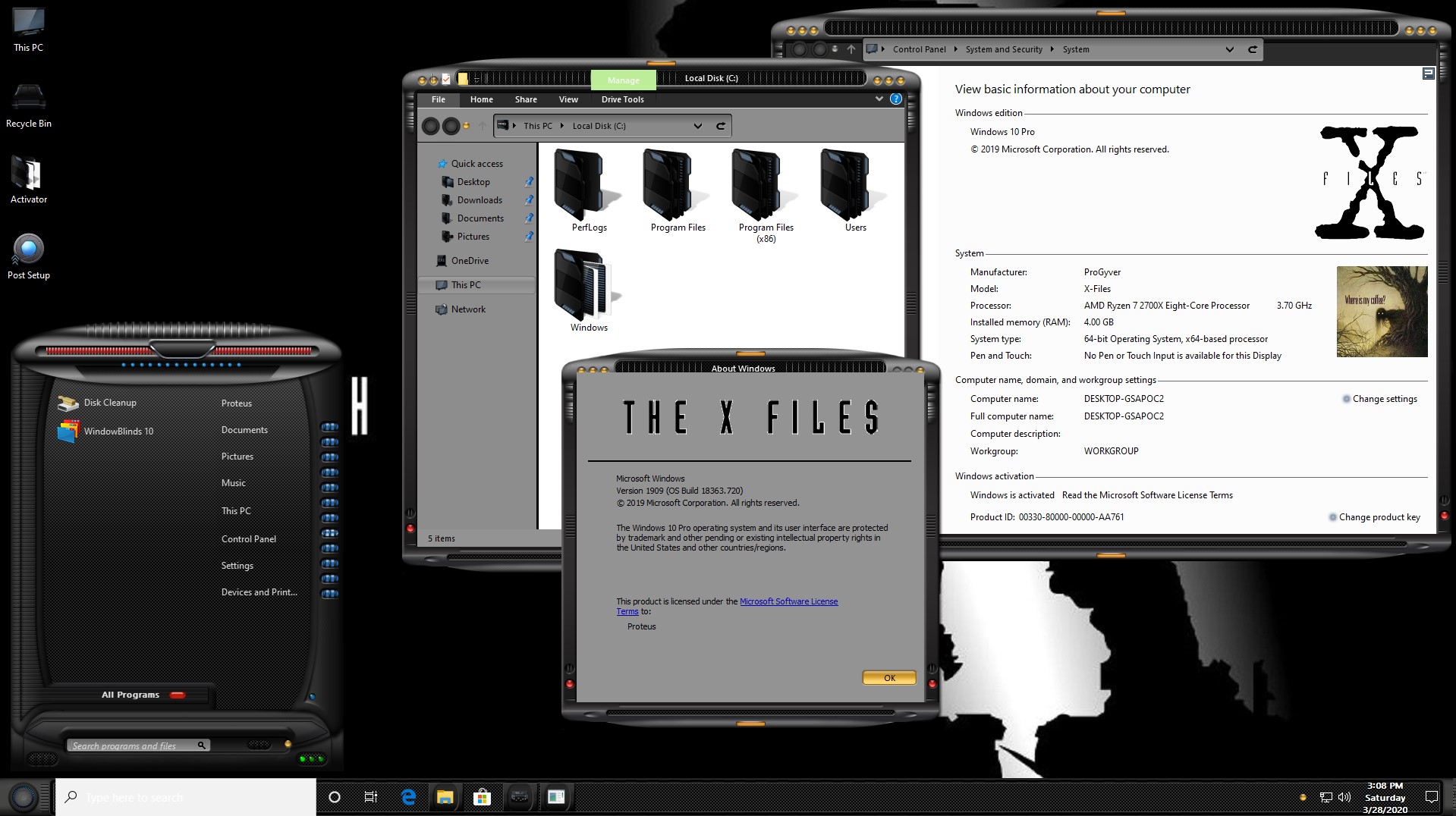Open the PerfLogs folder
Image resolution: width=1456 pixels, height=816 pixels.
pyautogui.click(x=589, y=190)
